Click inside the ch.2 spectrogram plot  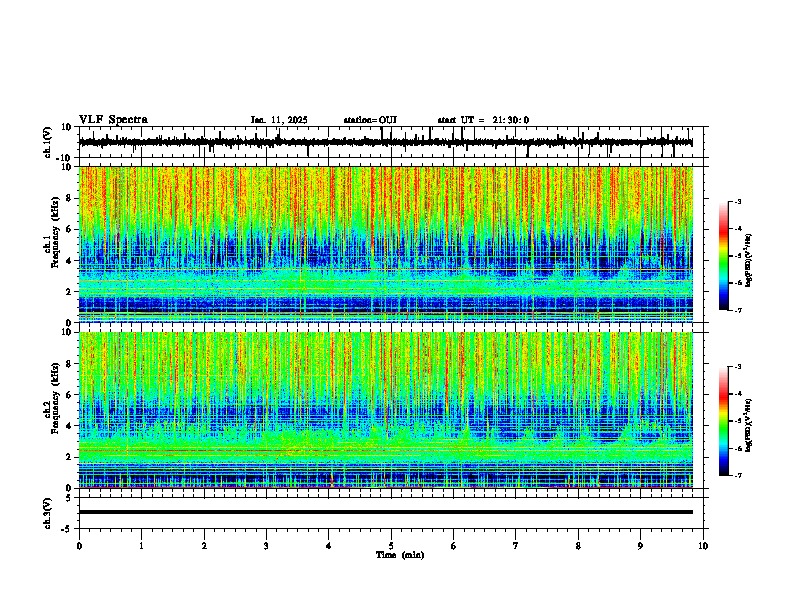[x=385, y=410]
